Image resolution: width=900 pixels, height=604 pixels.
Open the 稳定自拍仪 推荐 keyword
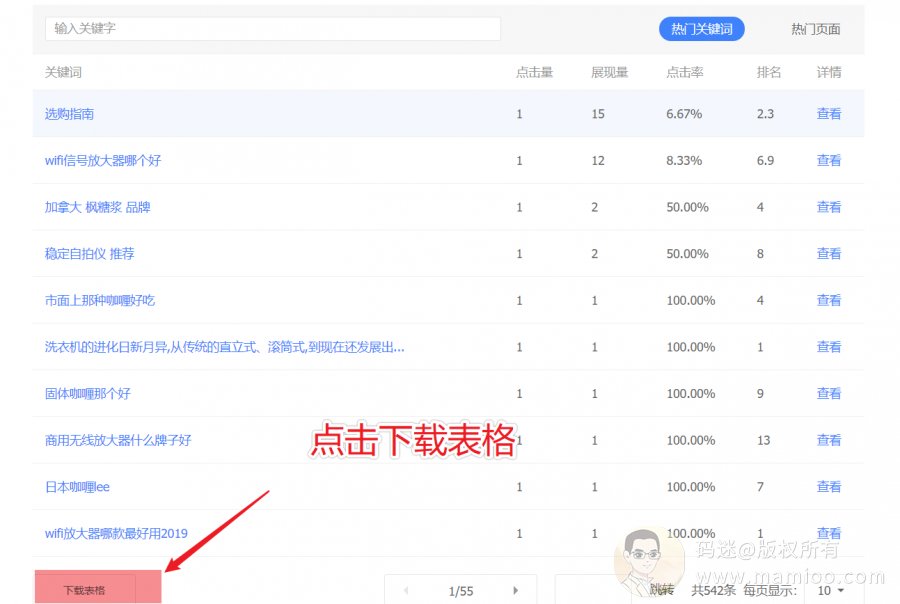(x=90, y=254)
